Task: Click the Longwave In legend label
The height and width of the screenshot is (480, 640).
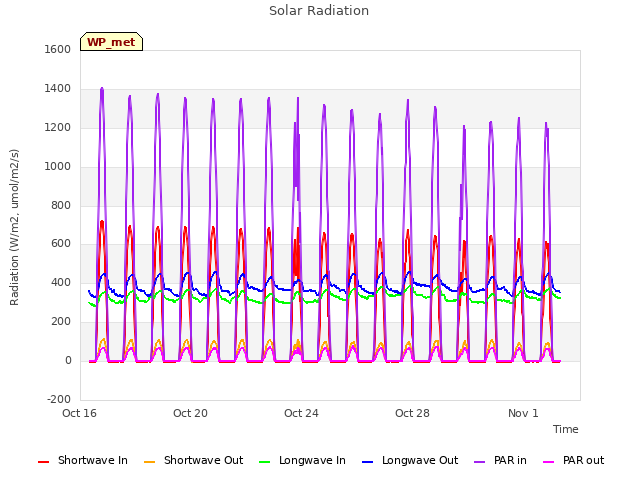Action: pos(312,460)
